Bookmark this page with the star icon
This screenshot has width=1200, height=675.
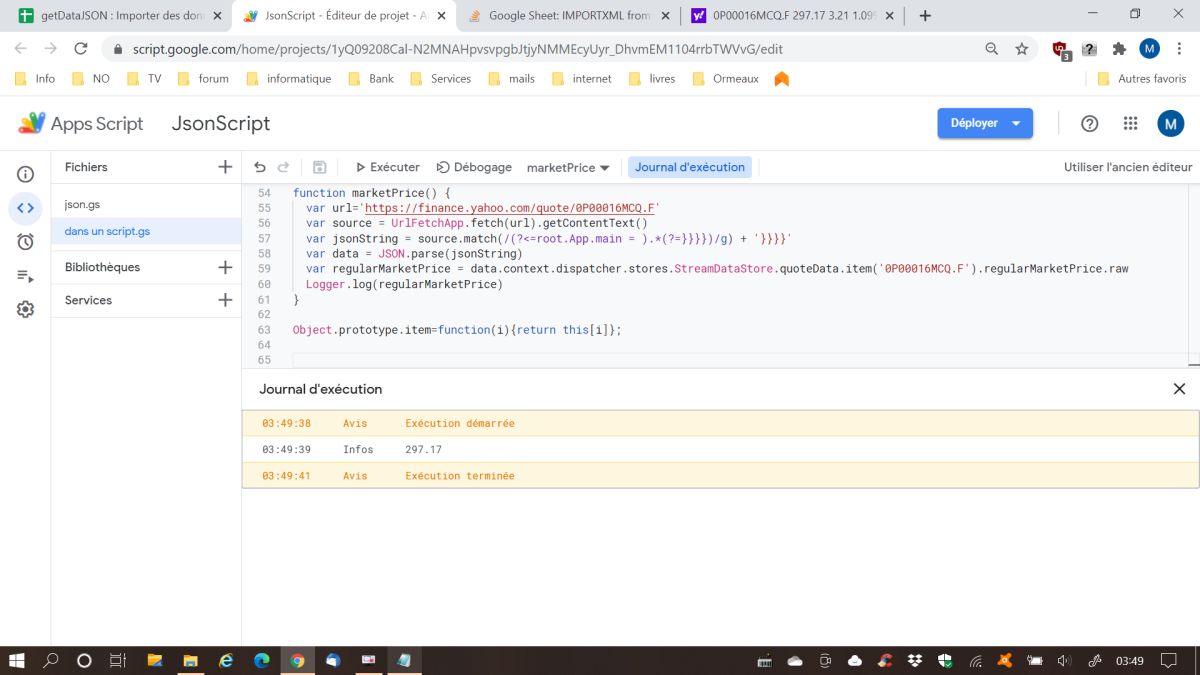point(1021,48)
